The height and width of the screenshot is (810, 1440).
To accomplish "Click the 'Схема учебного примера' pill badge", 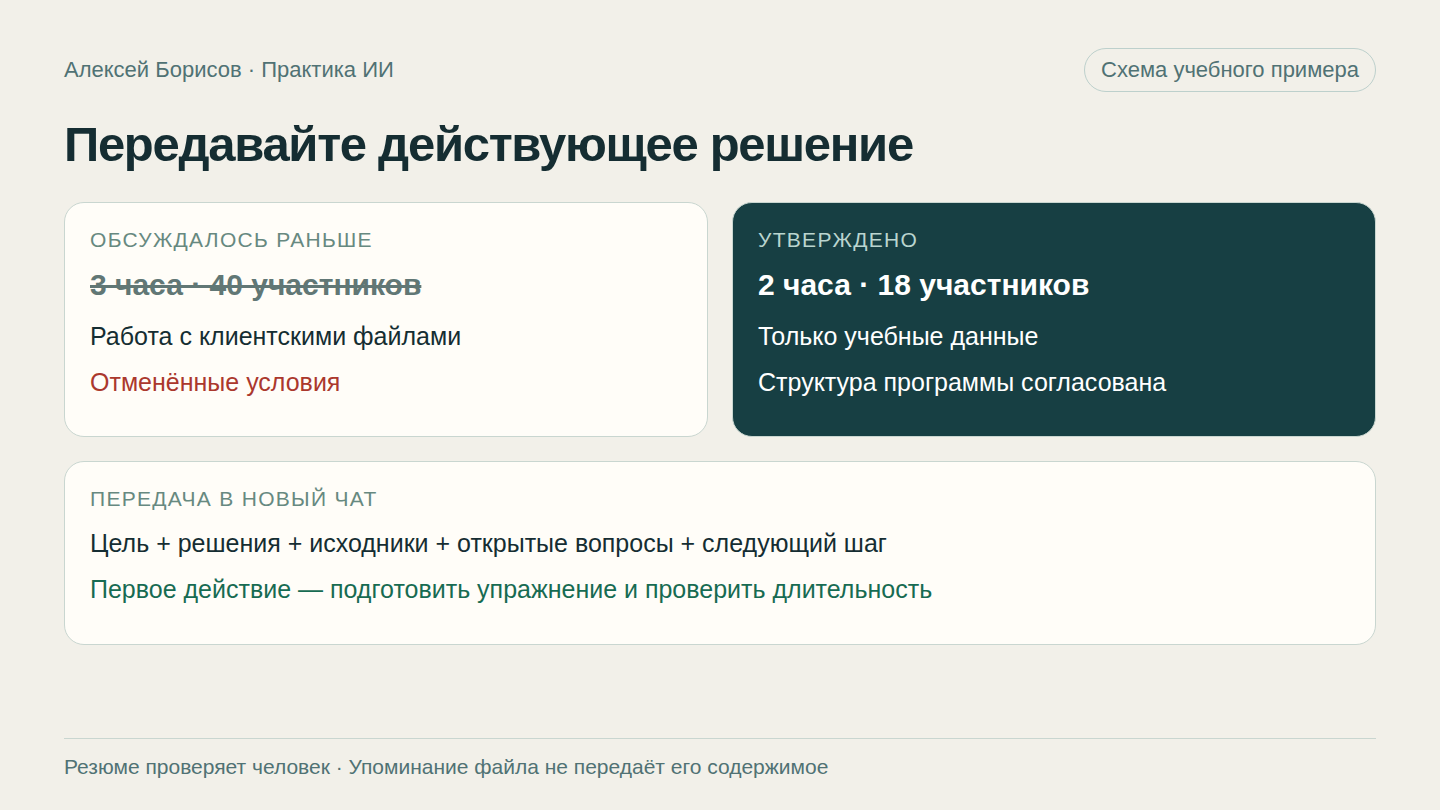I will tap(1229, 70).
